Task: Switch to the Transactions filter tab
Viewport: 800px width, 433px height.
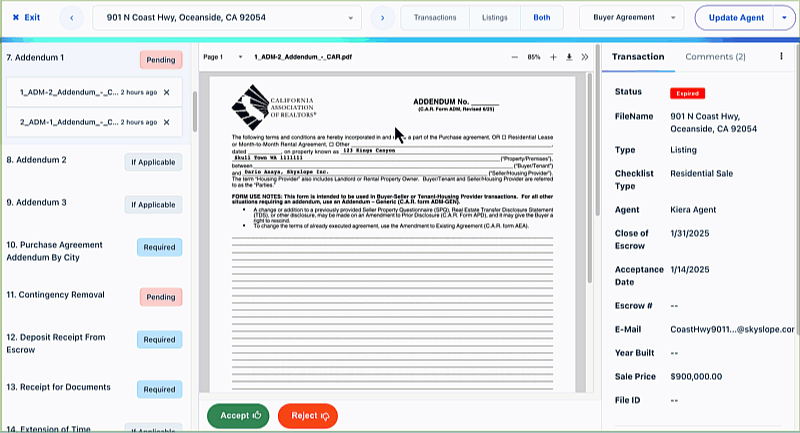Action: coord(435,18)
